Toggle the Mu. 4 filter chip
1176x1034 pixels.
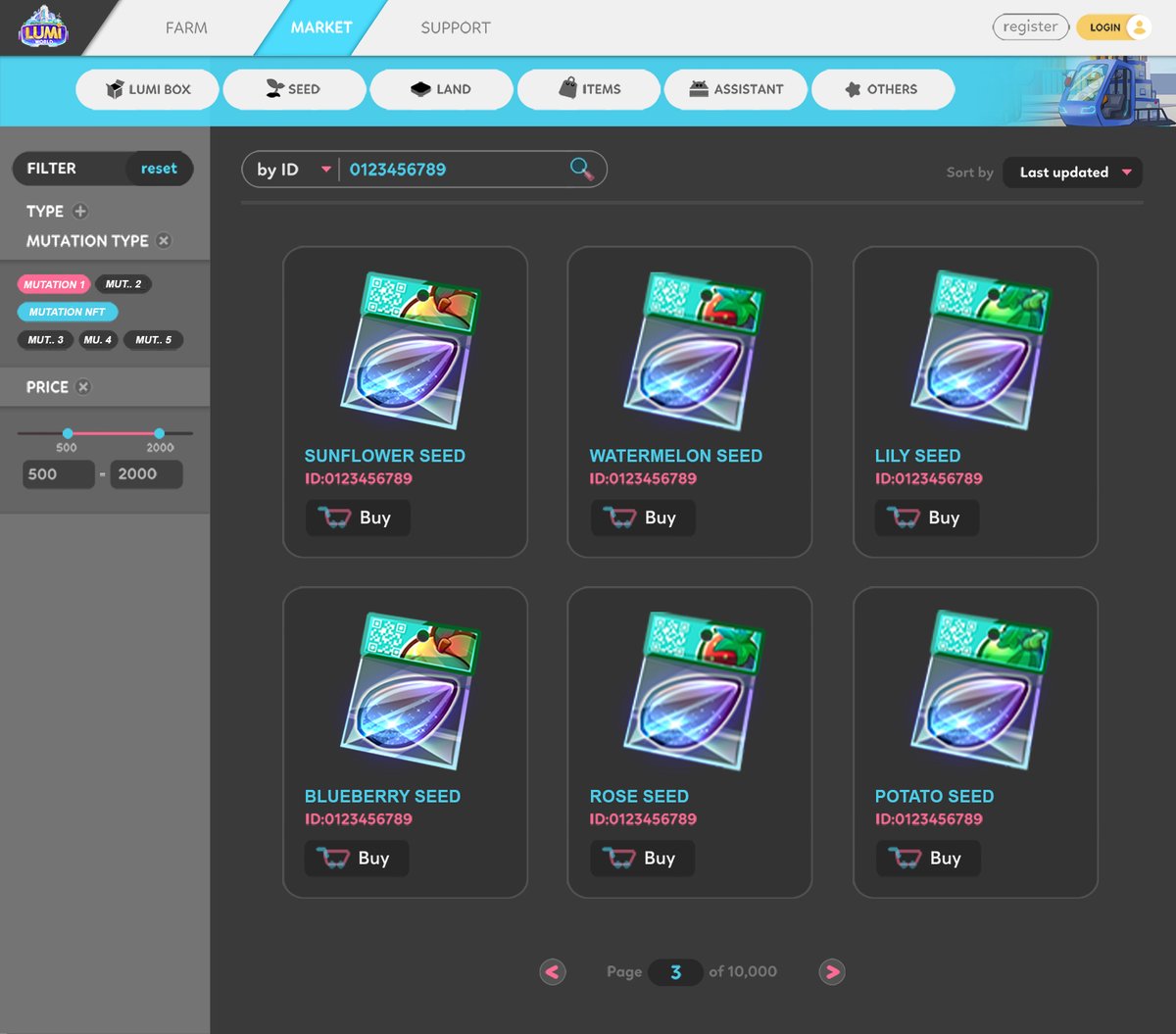coord(98,340)
